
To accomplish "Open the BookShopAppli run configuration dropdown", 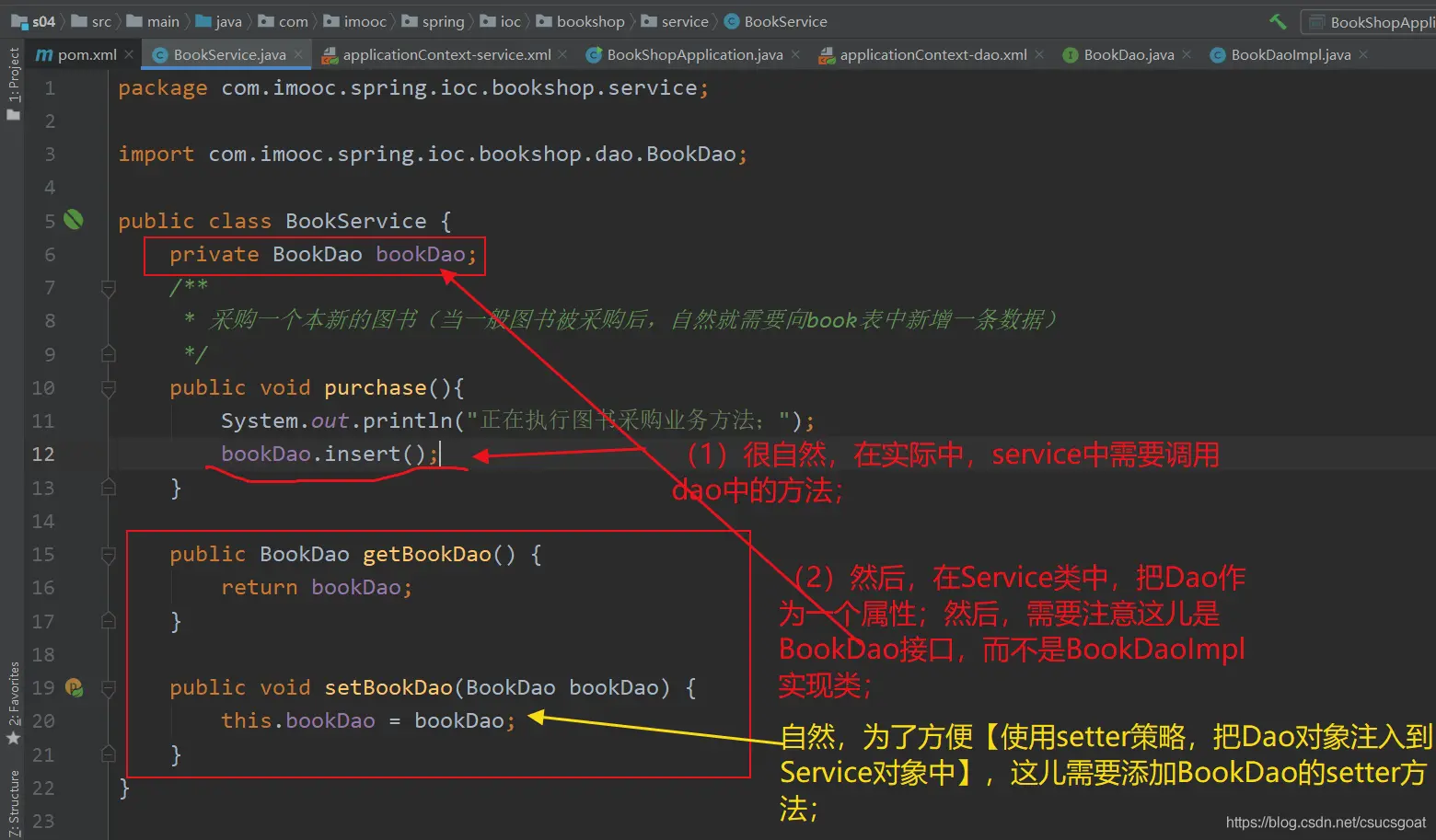I will (1369, 22).
